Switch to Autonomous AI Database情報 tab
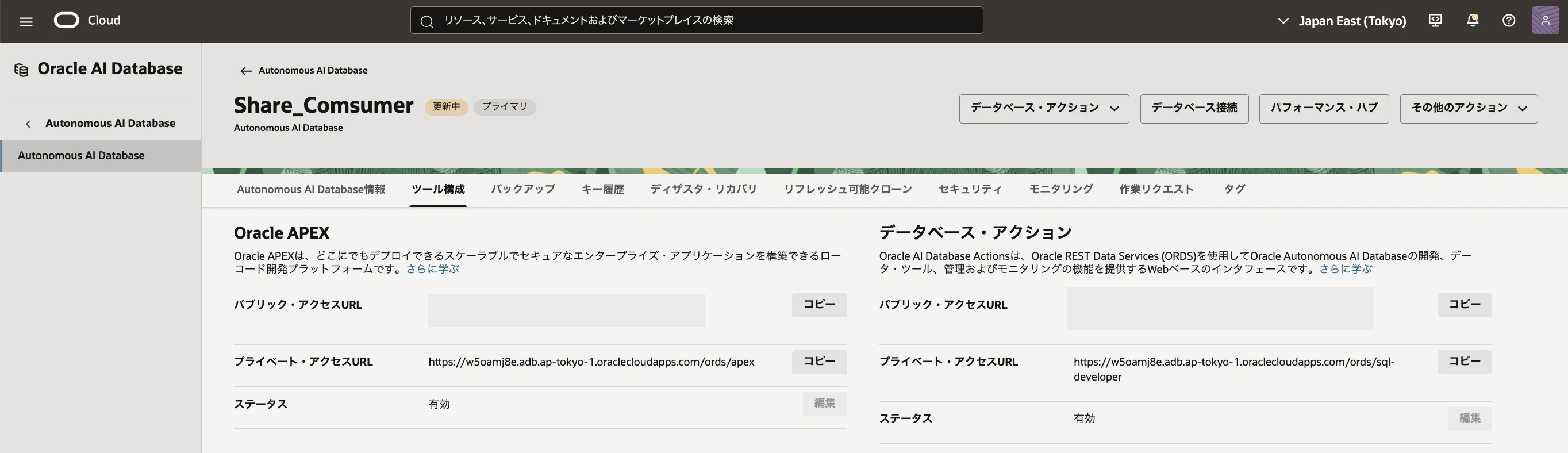 (311, 189)
